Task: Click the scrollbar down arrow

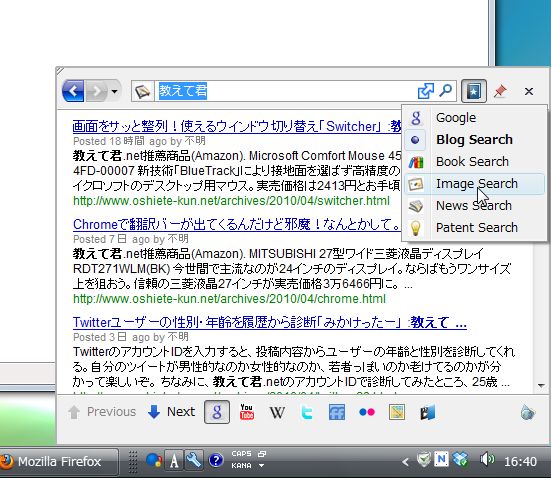Action: point(541,386)
